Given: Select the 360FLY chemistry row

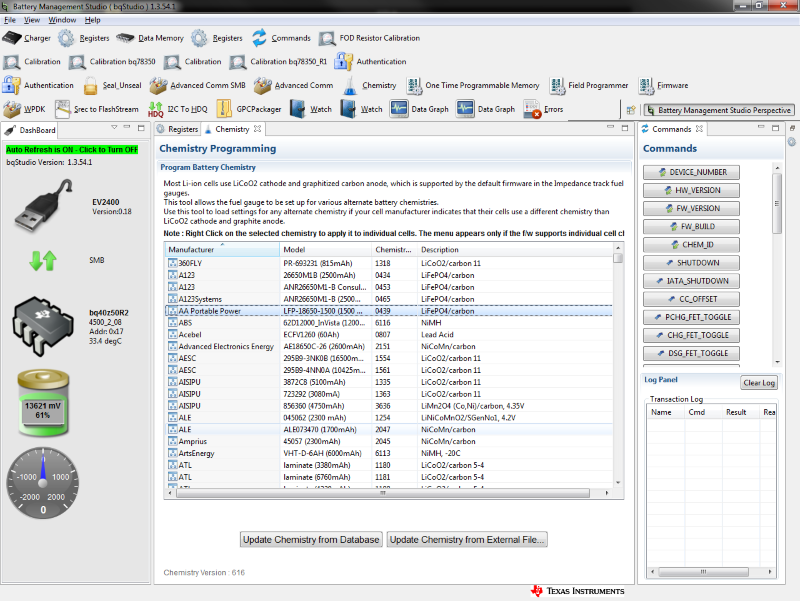Looking at the screenshot, I should pos(389,263).
